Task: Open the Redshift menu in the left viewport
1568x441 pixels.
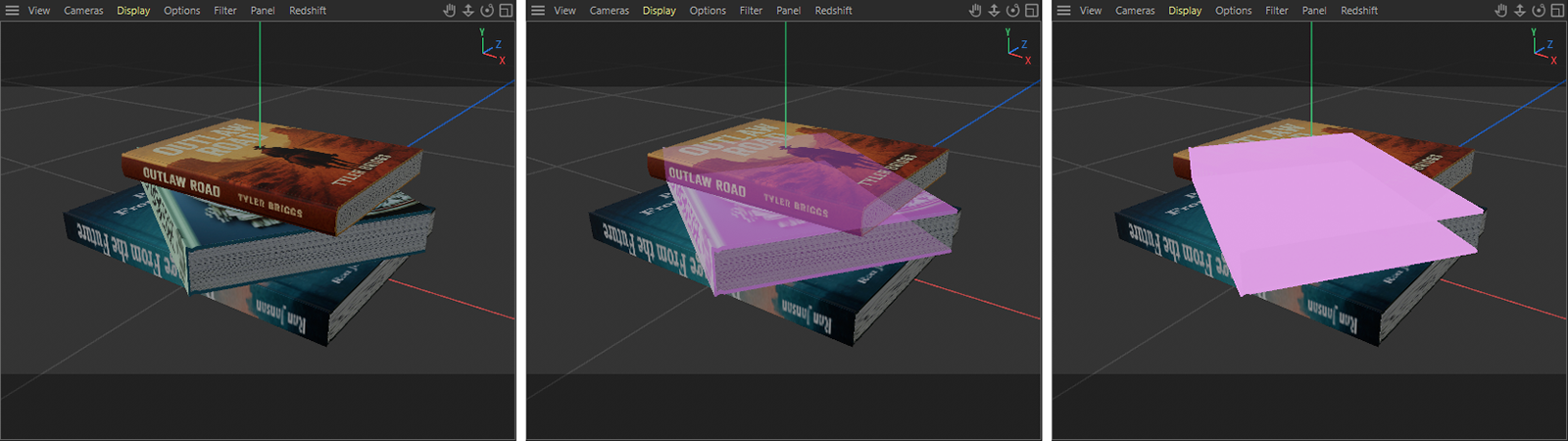Action: tap(308, 11)
